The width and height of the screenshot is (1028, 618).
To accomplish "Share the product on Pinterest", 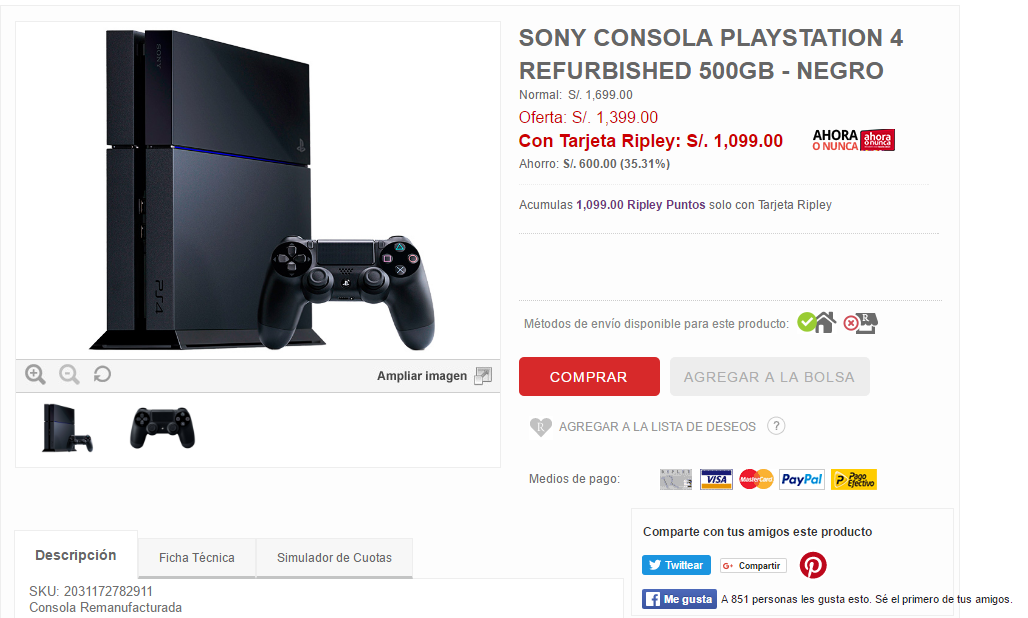I will coord(813,565).
